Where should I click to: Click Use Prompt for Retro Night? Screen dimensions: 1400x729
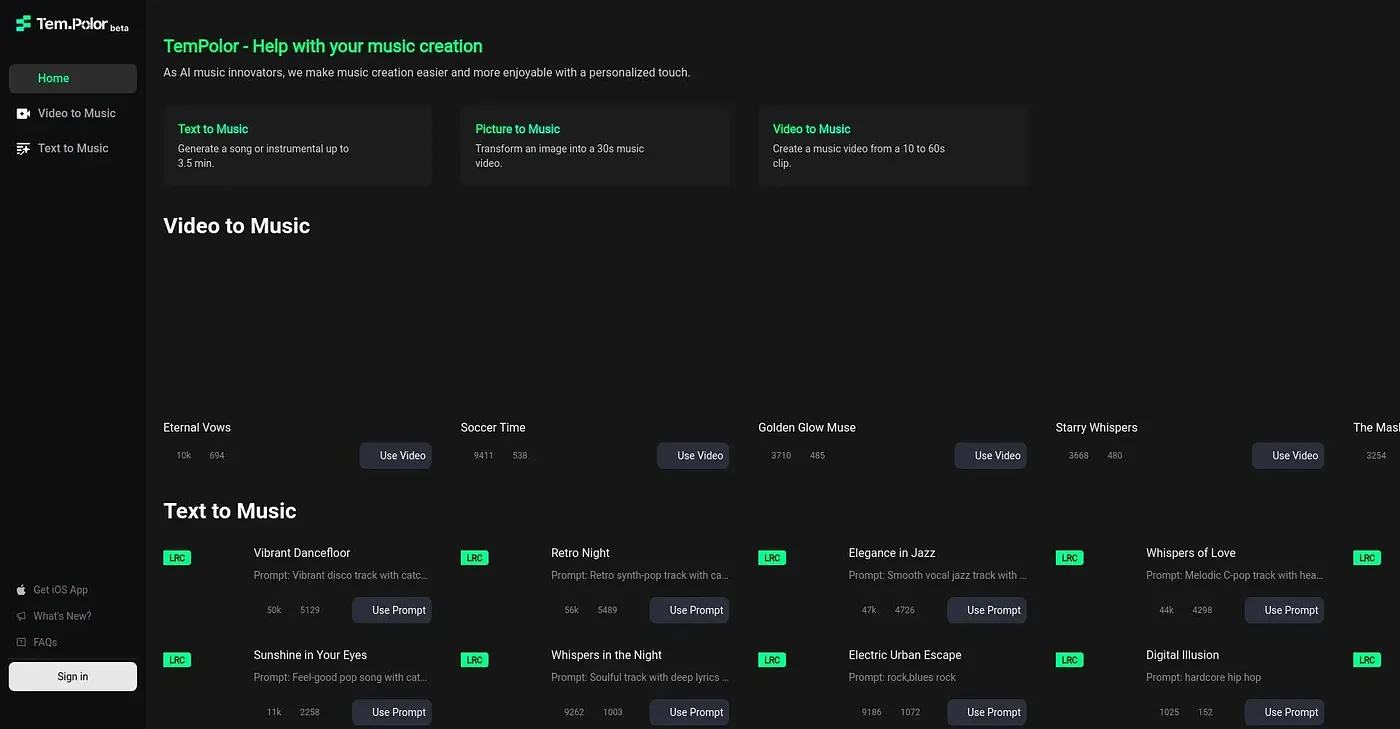(690, 610)
